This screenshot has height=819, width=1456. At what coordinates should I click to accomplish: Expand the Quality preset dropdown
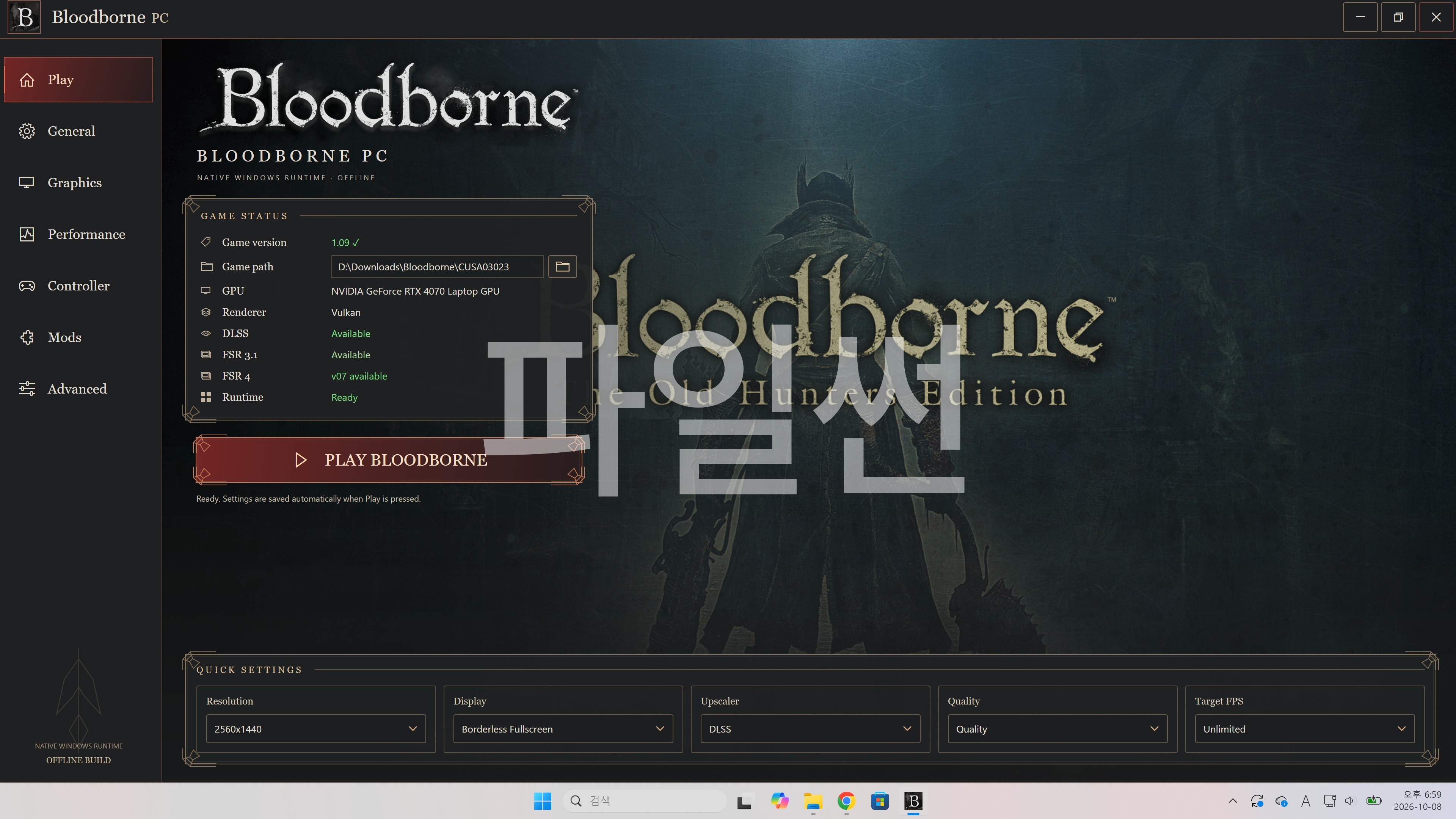coord(1057,728)
